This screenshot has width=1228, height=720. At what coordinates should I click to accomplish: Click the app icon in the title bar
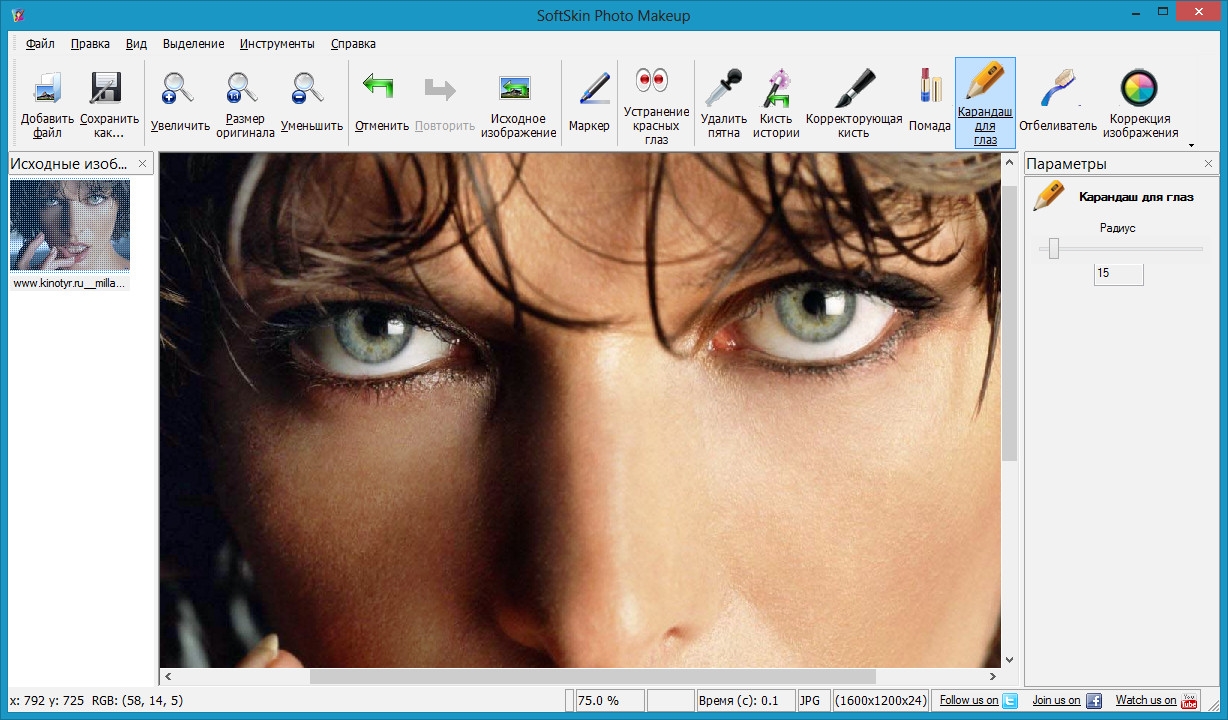point(18,15)
